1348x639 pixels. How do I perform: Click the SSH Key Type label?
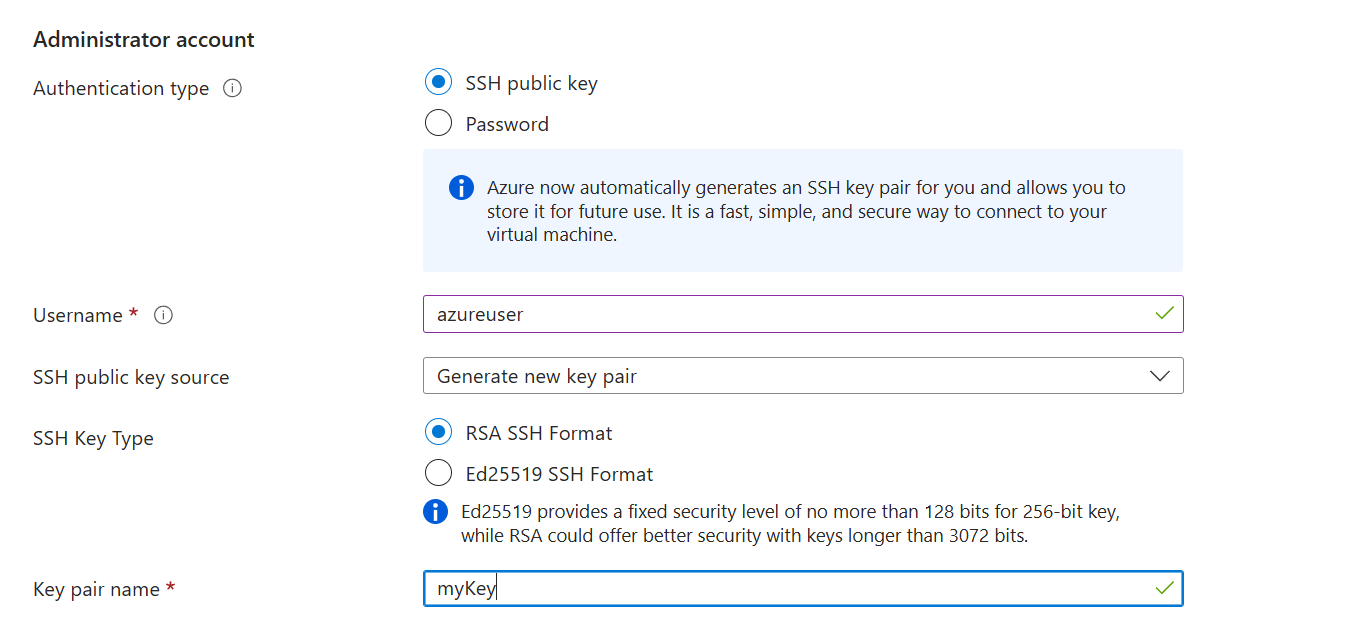(93, 438)
